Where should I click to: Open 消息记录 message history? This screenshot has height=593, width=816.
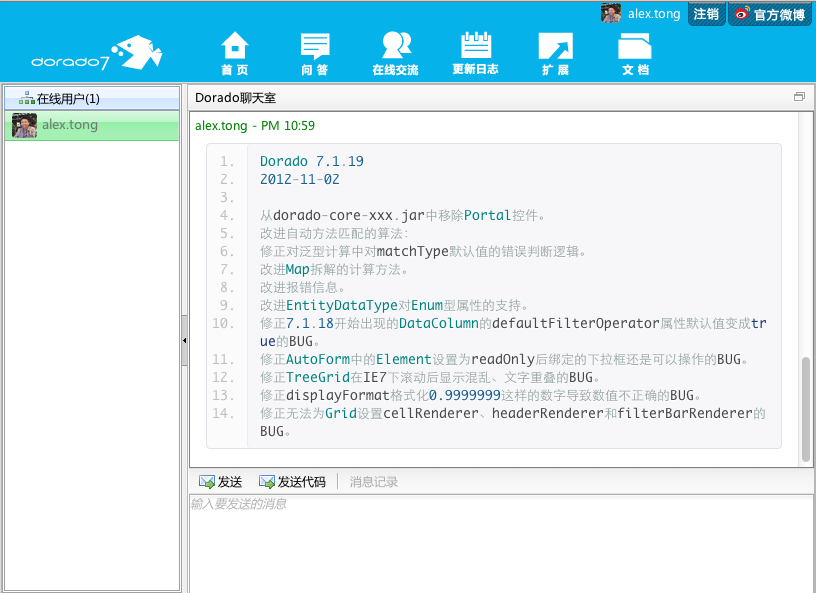(374, 481)
